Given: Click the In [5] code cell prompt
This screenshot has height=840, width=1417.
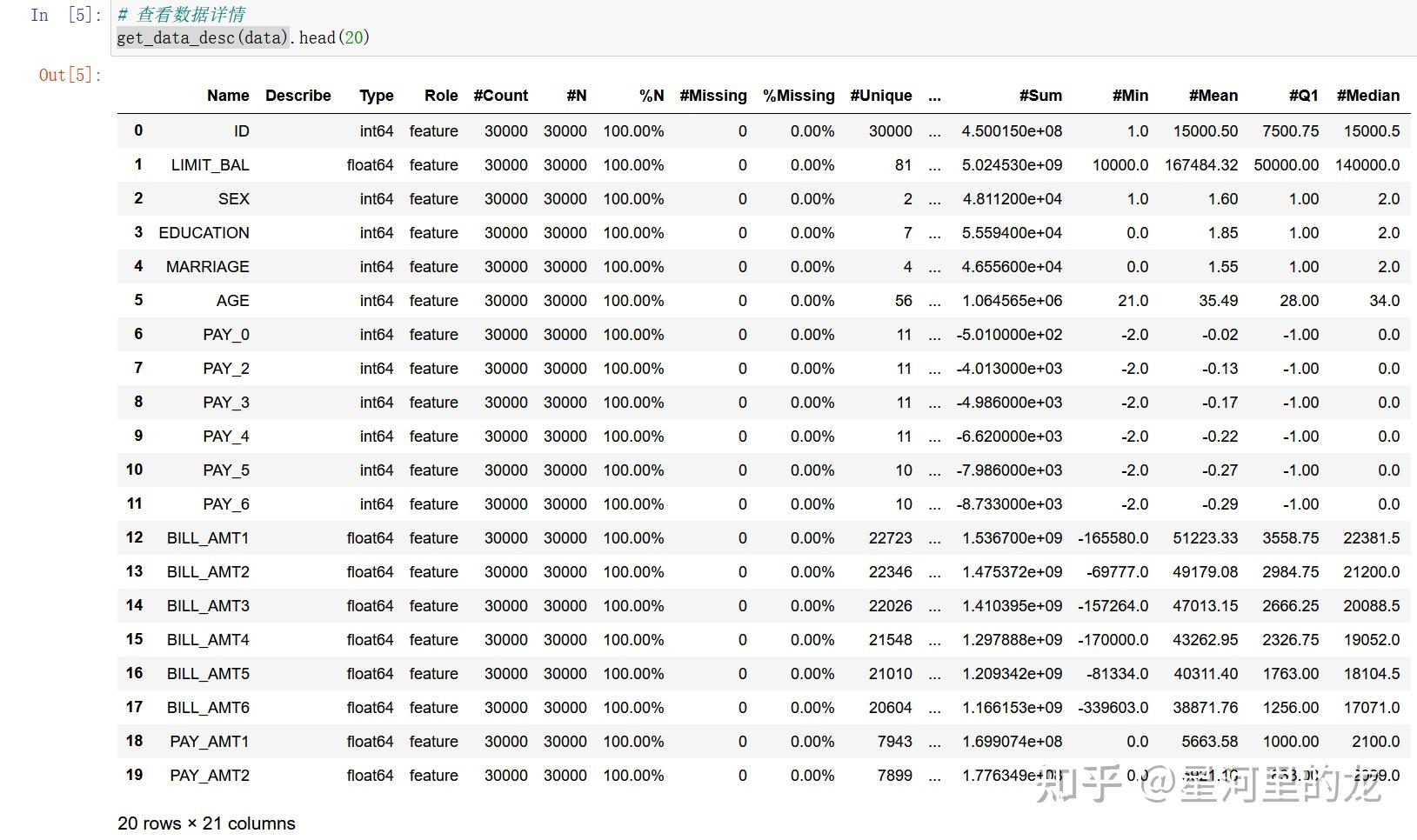Looking at the screenshot, I should (x=66, y=15).
